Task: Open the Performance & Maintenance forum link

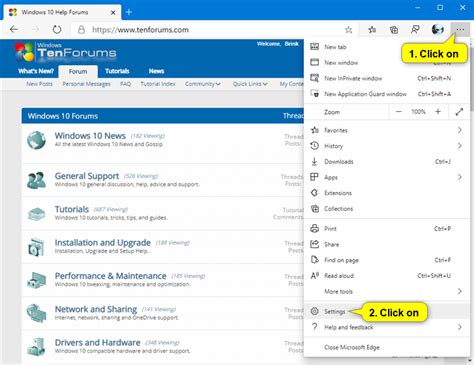Action: coord(110,276)
